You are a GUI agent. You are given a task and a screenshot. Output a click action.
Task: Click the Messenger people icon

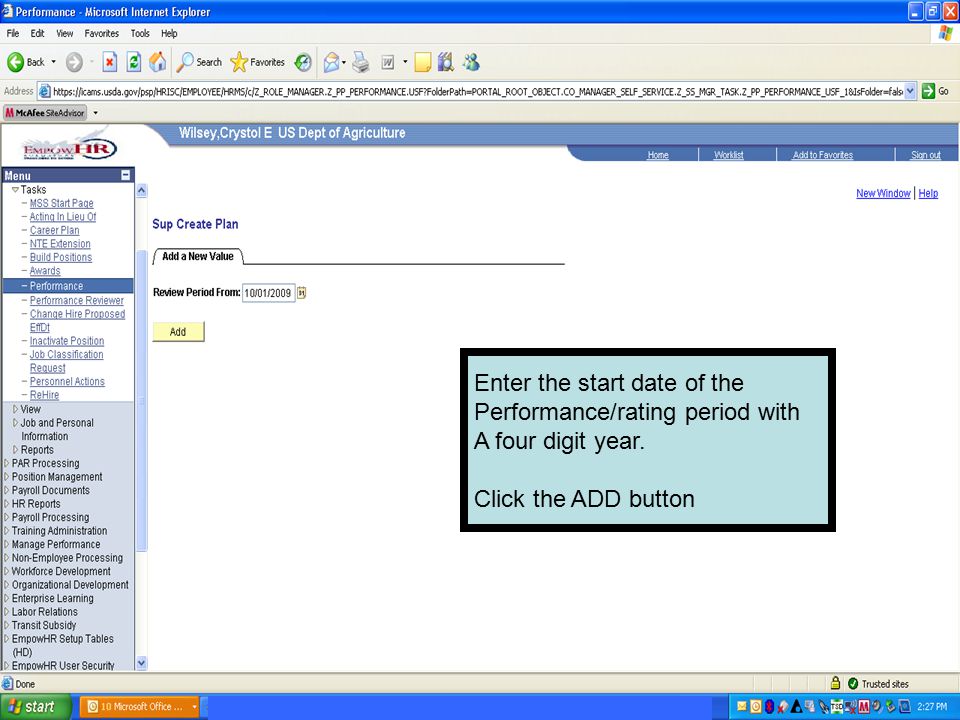tap(471, 62)
